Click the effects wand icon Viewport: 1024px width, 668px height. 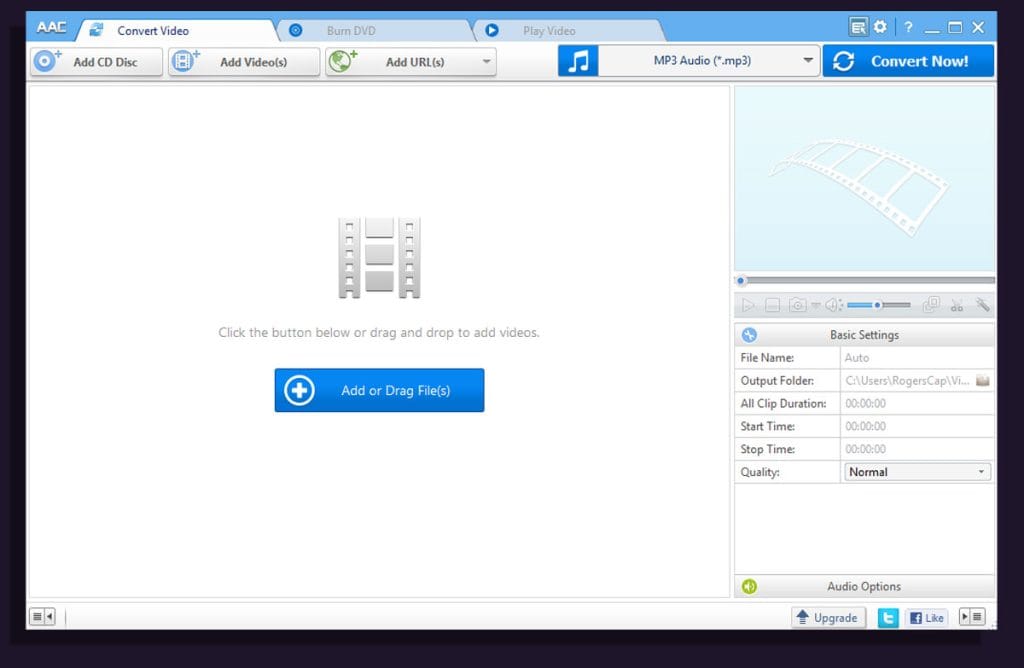tap(982, 305)
